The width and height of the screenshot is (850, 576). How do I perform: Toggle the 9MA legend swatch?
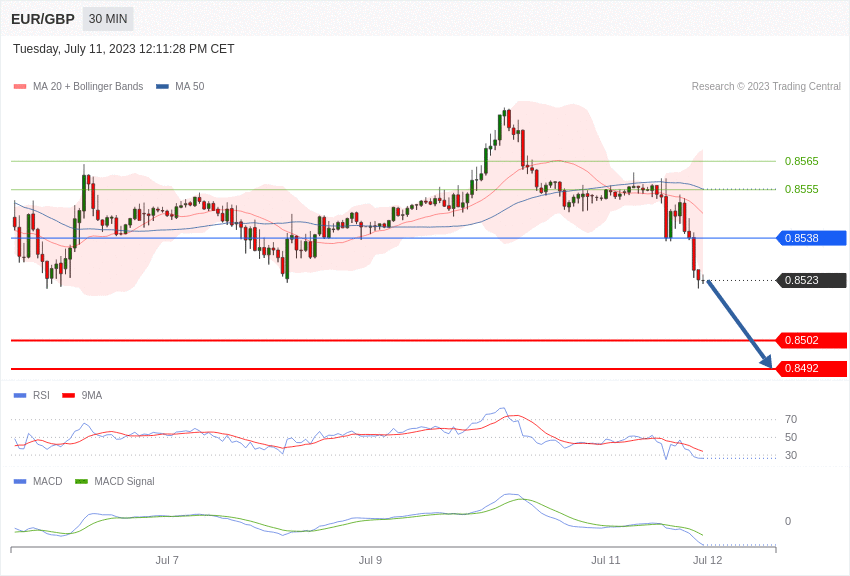69,396
